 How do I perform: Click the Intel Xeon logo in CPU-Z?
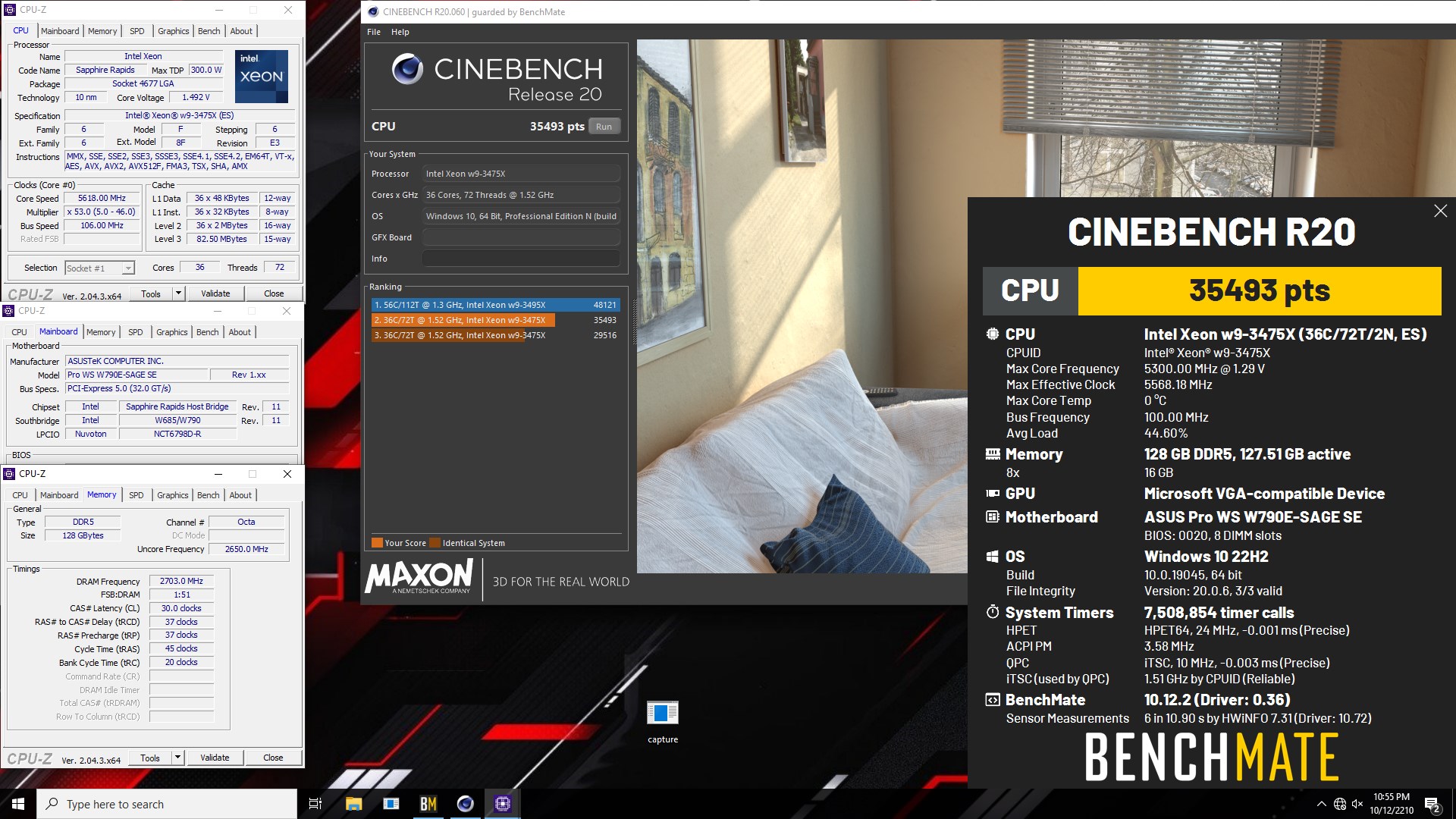tap(262, 76)
